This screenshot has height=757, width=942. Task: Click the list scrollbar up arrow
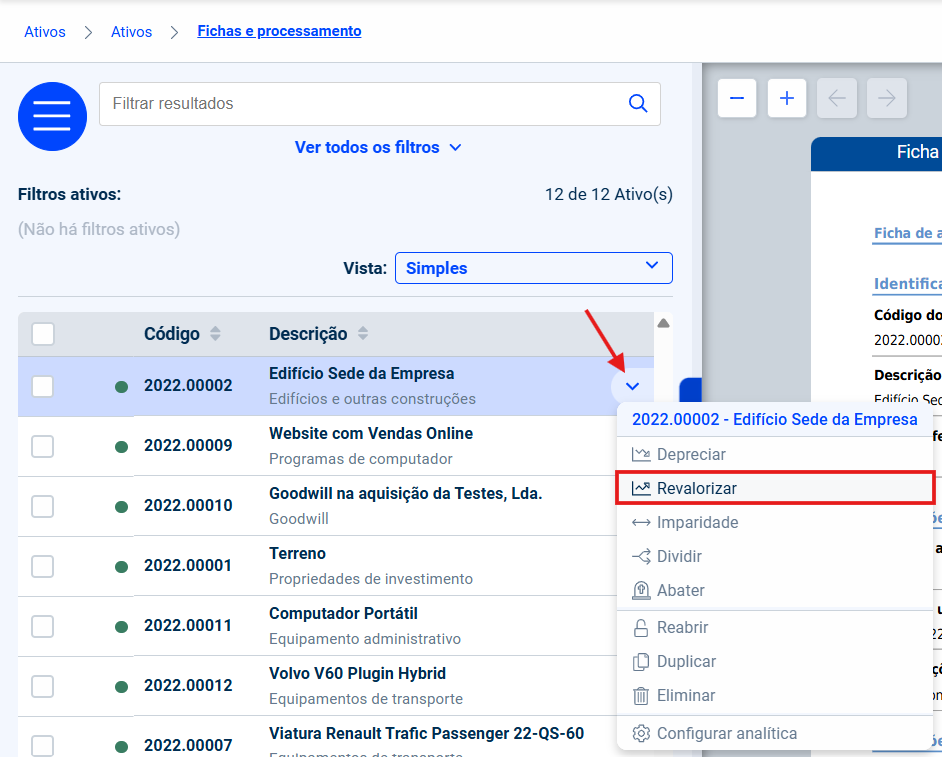[663, 323]
